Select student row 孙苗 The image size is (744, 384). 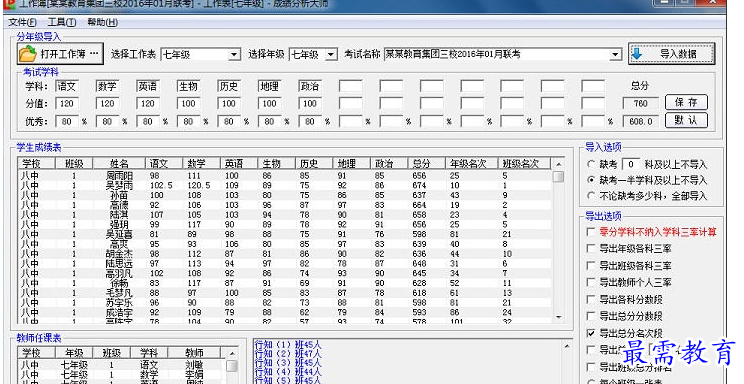click(285, 195)
